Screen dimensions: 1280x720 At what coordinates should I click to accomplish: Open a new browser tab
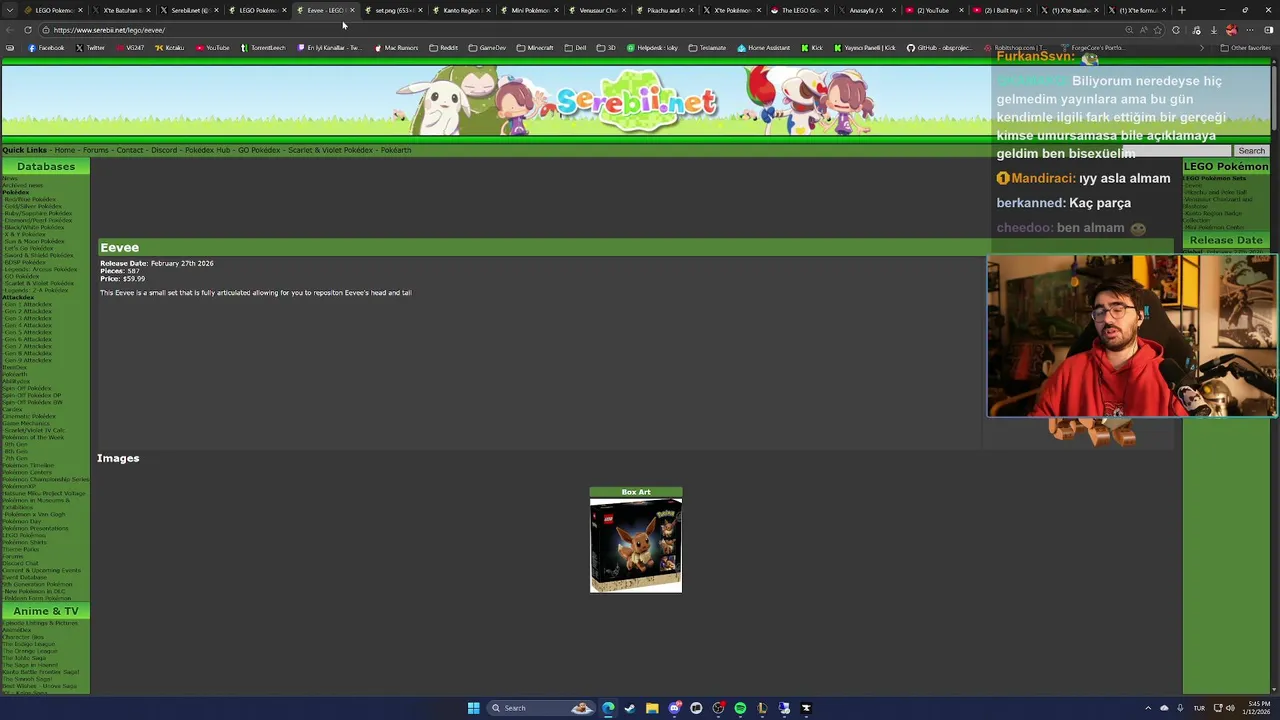(x=1180, y=10)
